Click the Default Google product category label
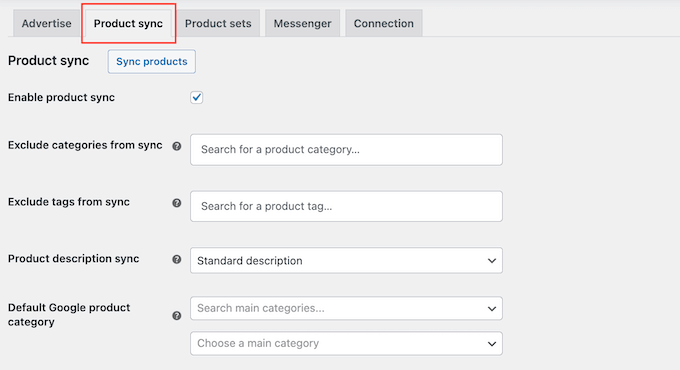 pyautogui.click(x=69, y=315)
